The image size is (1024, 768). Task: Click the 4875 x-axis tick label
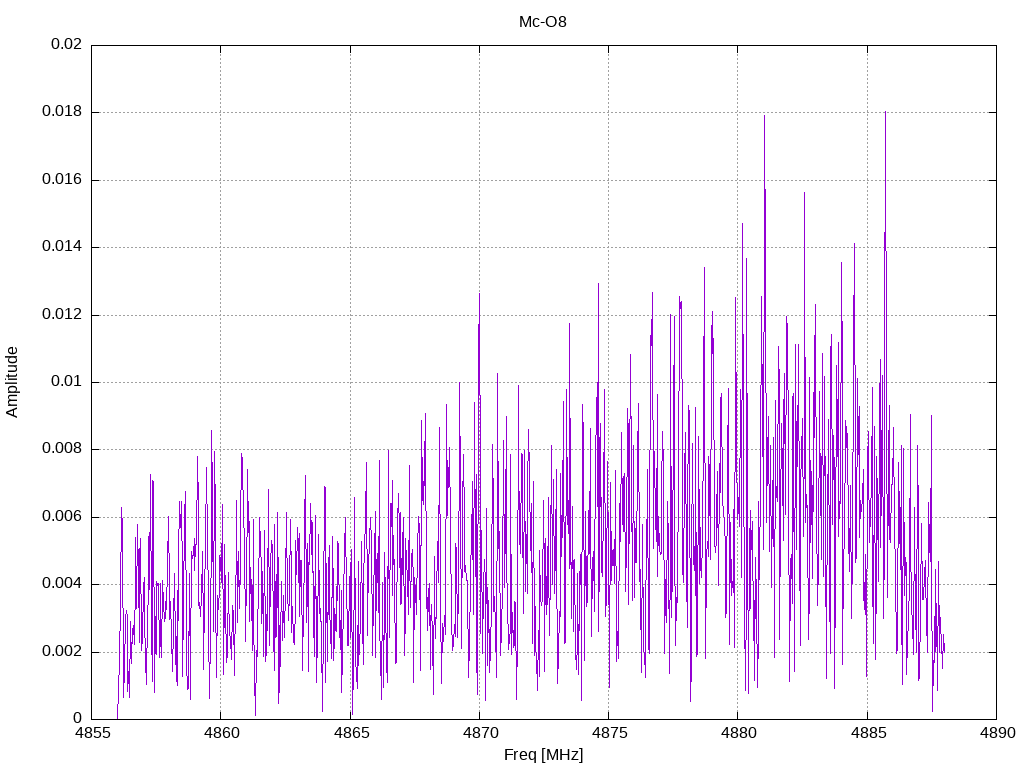pos(609,733)
